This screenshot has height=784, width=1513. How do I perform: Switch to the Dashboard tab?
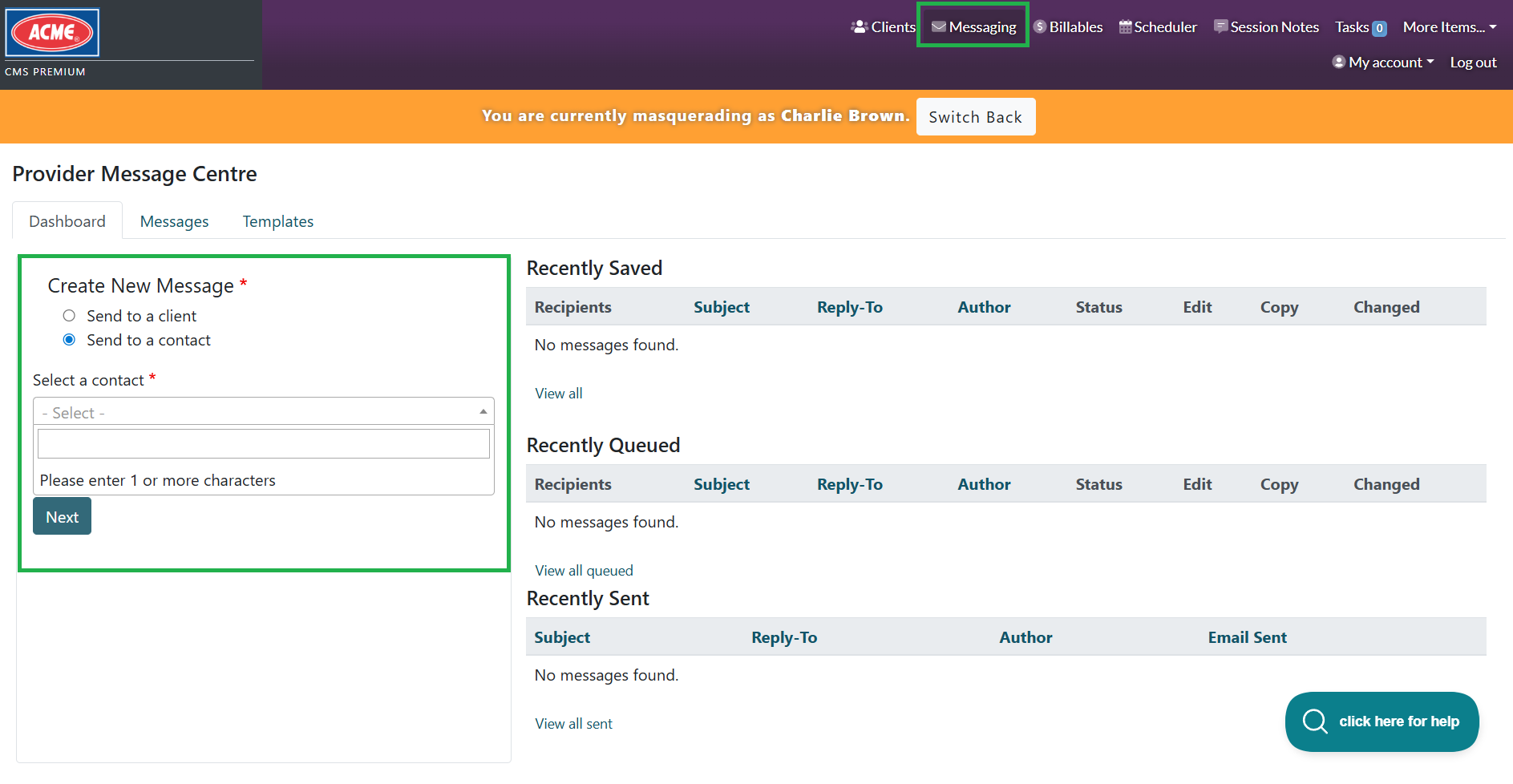[67, 221]
